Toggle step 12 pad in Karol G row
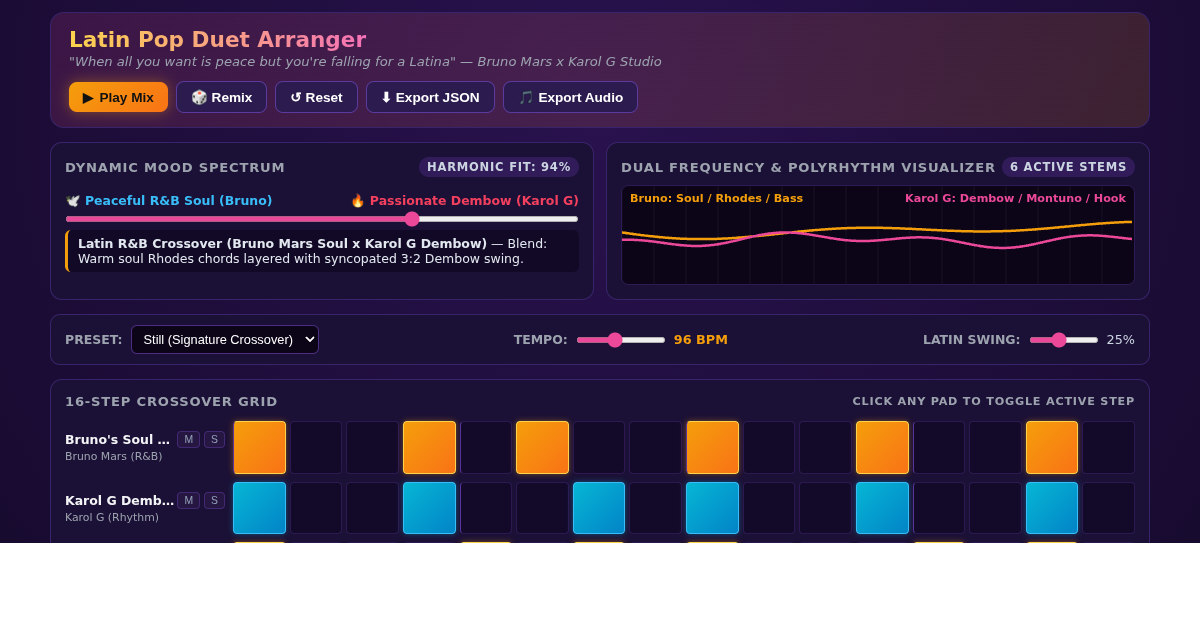This screenshot has height=630, width=1200. (x=882, y=508)
